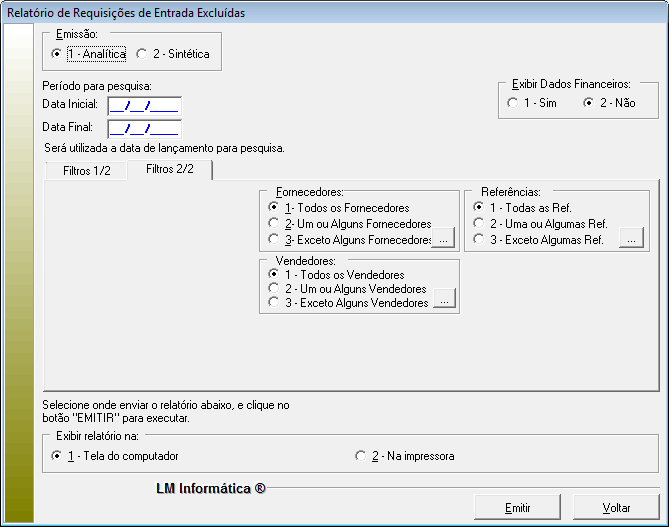The image size is (669, 527).
Task: Click the Data Inicial date field
Action: coord(144,105)
